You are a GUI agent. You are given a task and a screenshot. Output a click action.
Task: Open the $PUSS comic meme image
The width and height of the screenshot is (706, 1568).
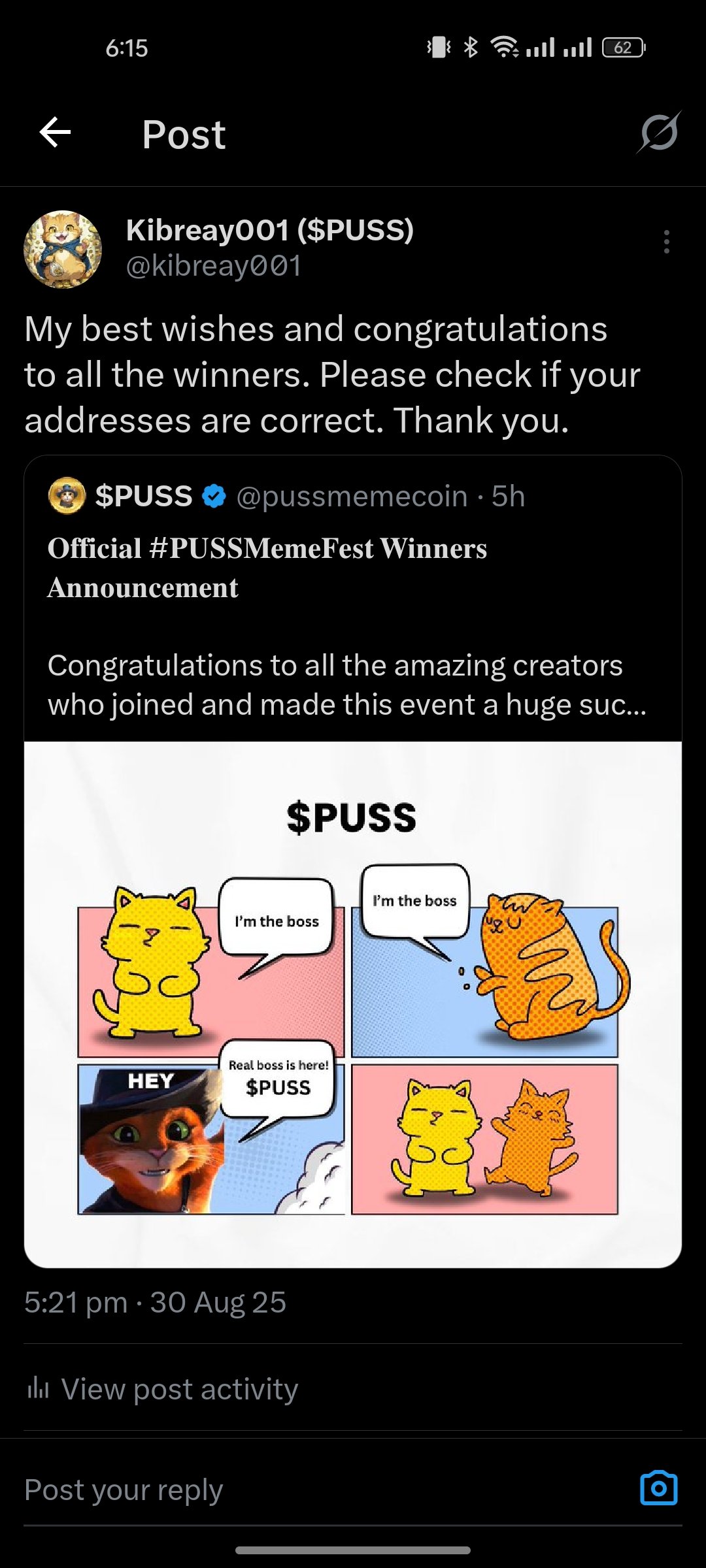click(353, 1004)
